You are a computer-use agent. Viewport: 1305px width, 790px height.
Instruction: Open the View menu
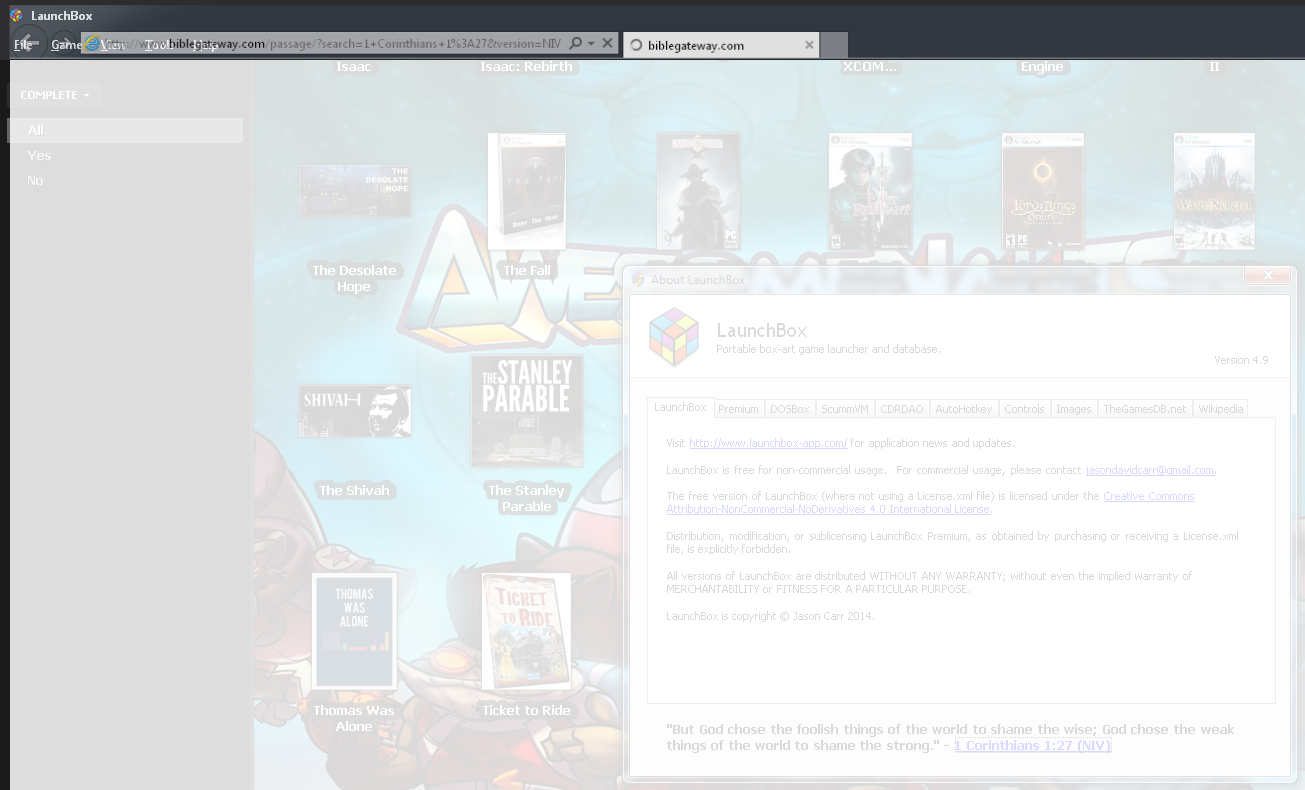click(112, 45)
